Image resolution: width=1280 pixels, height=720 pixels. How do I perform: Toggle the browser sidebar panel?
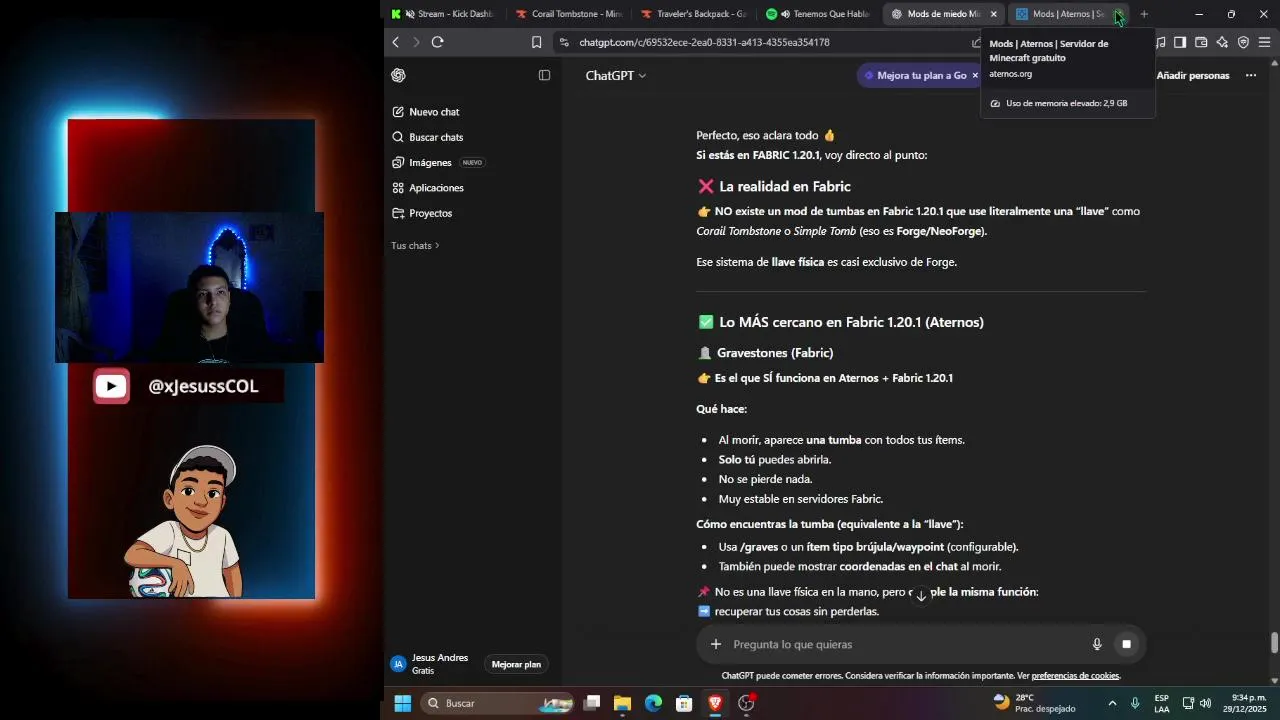(x=1180, y=42)
